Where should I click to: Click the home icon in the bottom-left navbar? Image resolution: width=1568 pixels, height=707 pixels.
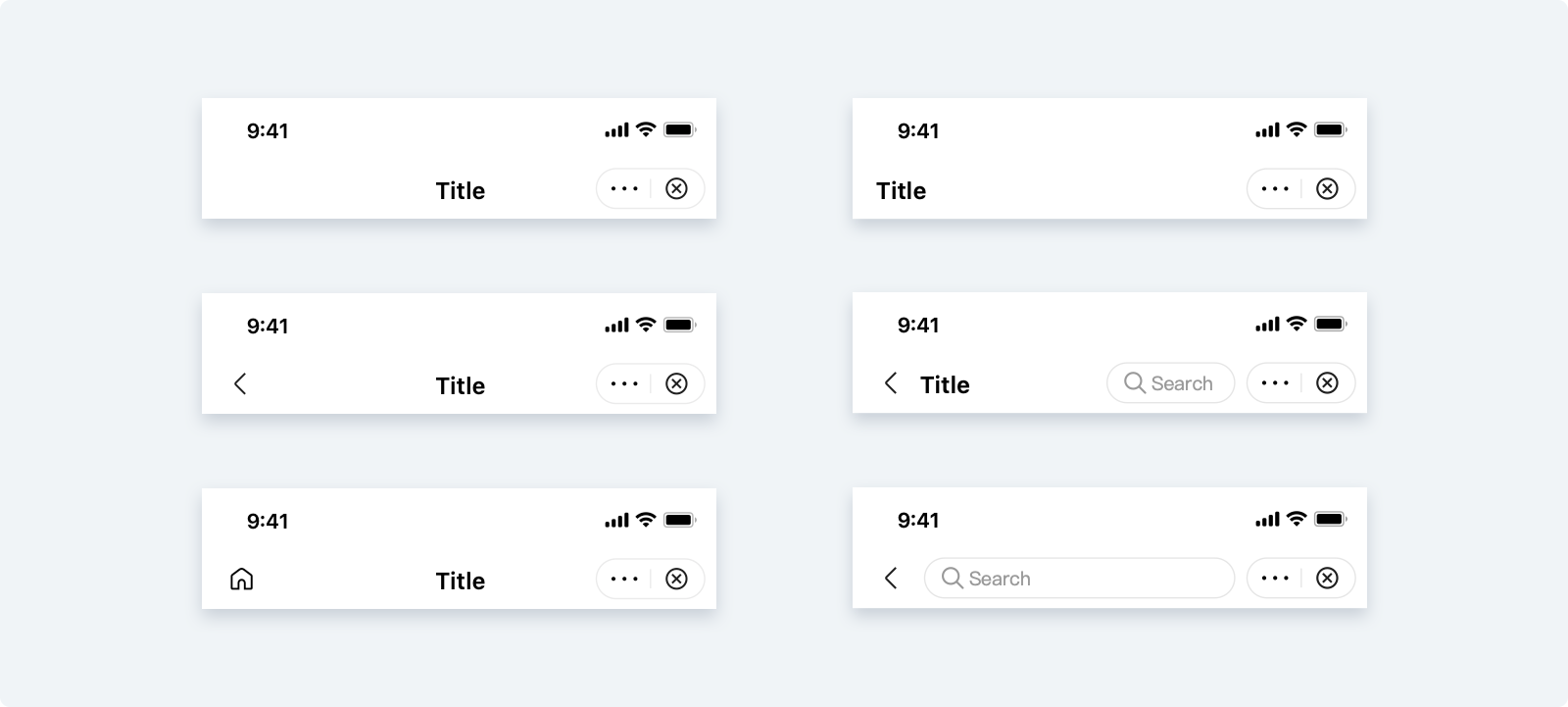point(241,580)
